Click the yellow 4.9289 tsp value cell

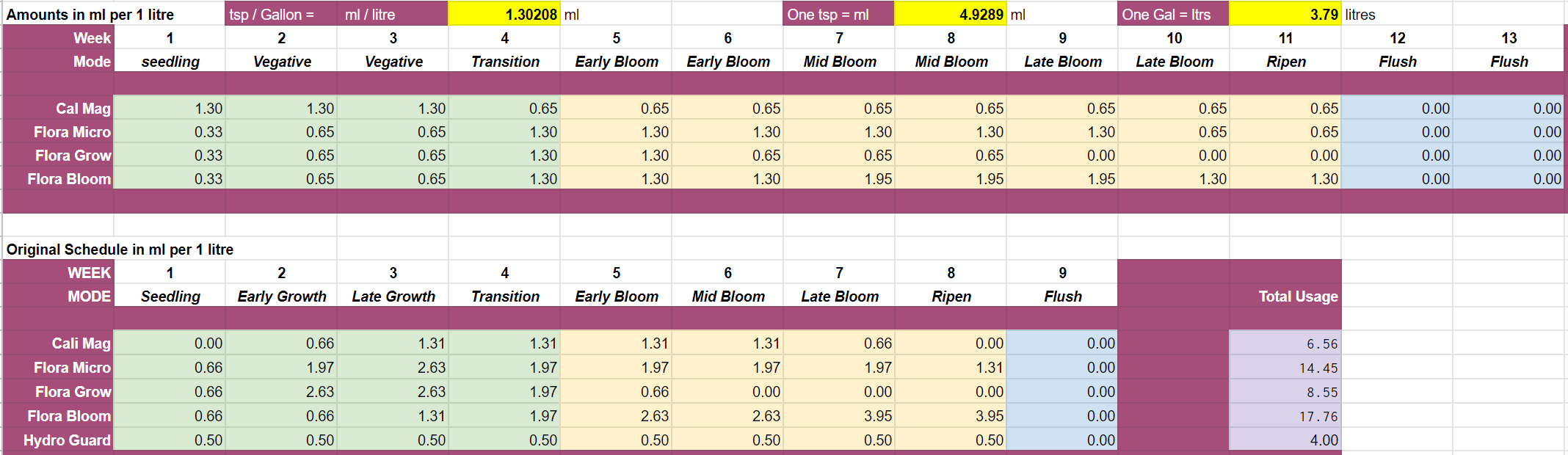[951, 15]
